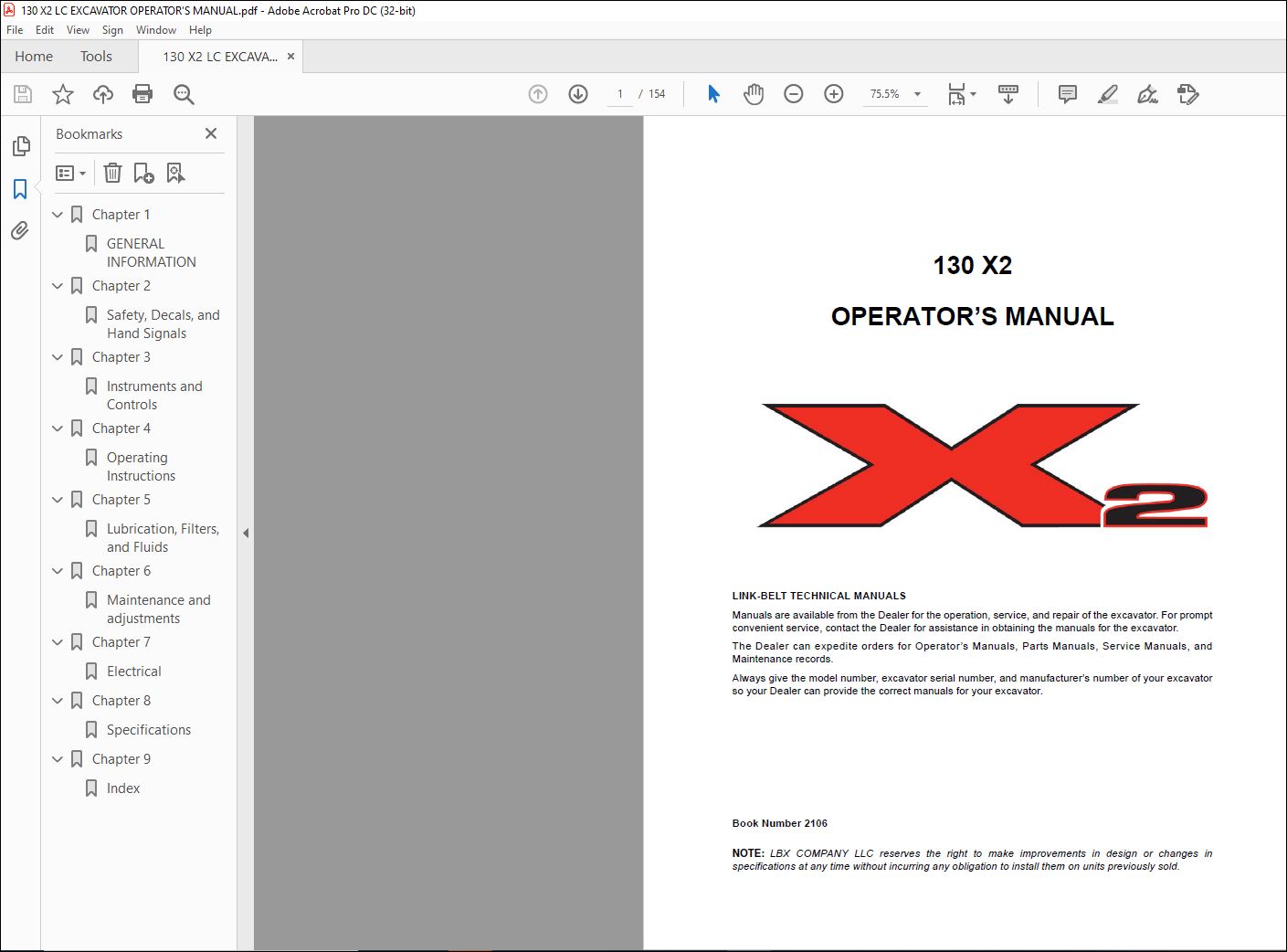Select the Chapter 9 bookmark label

coord(121,759)
